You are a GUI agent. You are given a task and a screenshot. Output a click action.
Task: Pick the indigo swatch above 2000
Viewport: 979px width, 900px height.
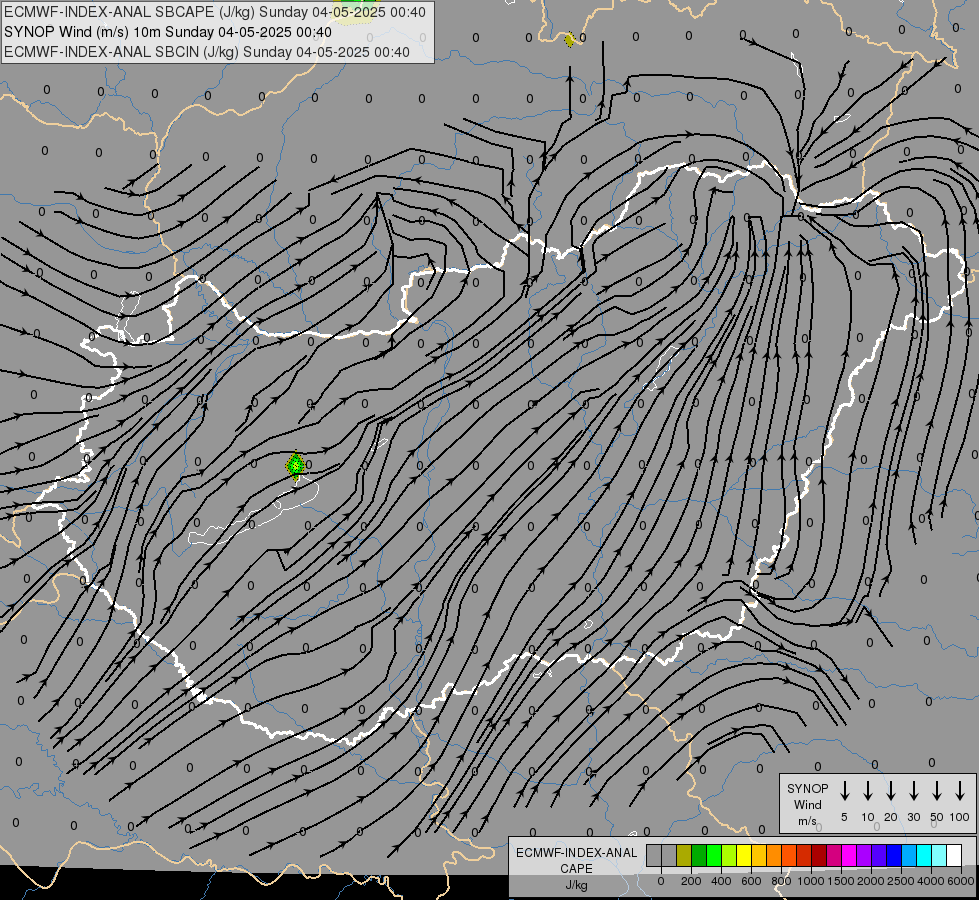(x=878, y=855)
